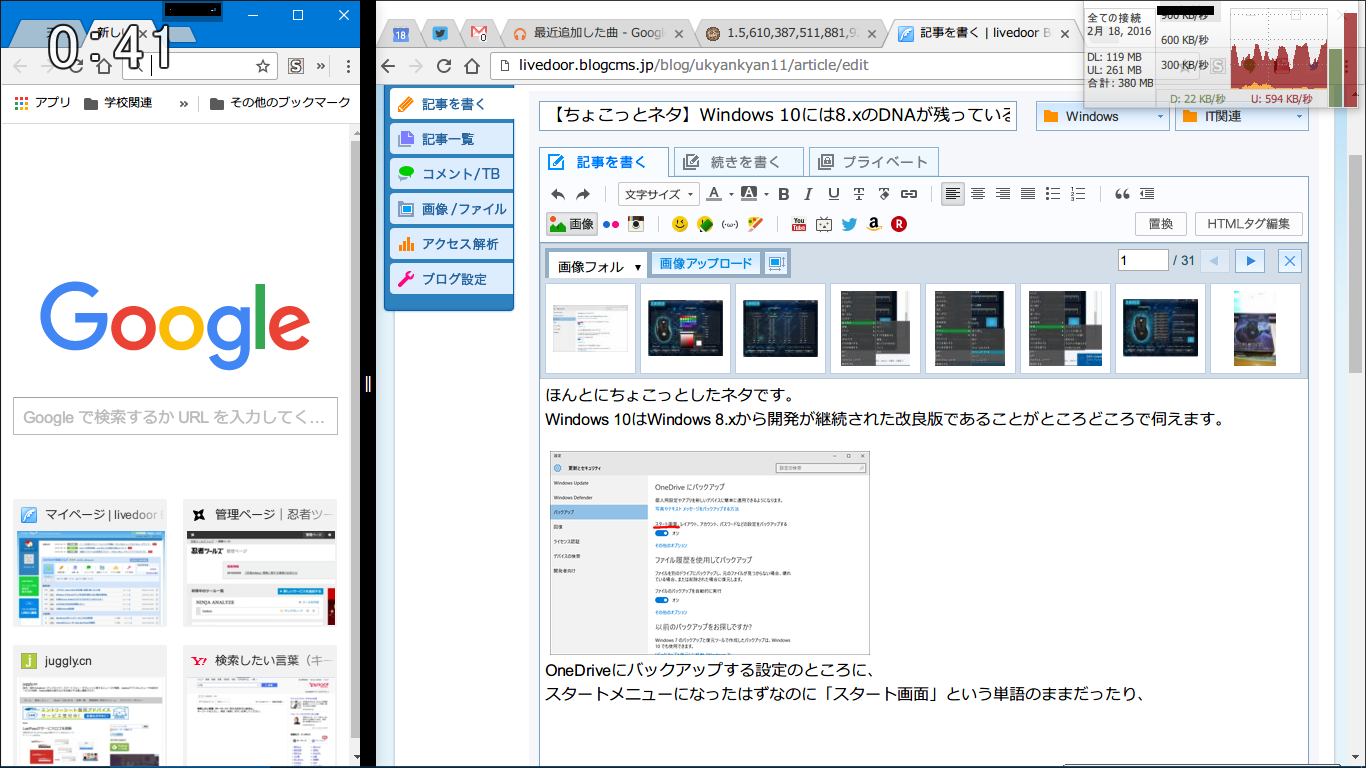The image size is (1366, 768).
Task: Select the first image thumbnail in the gallery
Action: pyautogui.click(x=590, y=330)
